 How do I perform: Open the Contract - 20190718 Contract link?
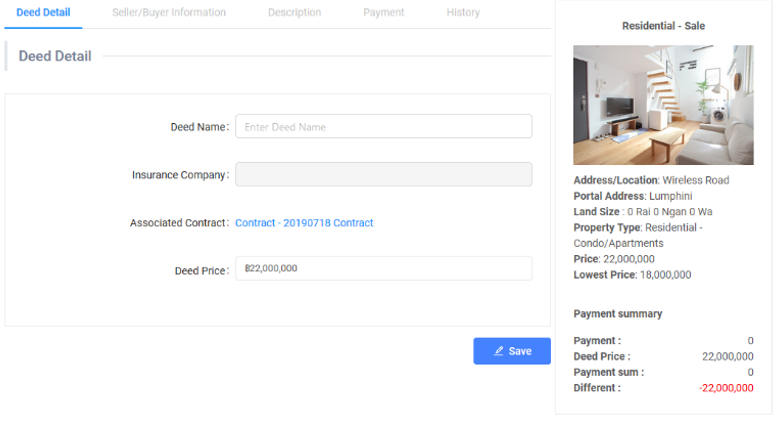pos(304,223)
